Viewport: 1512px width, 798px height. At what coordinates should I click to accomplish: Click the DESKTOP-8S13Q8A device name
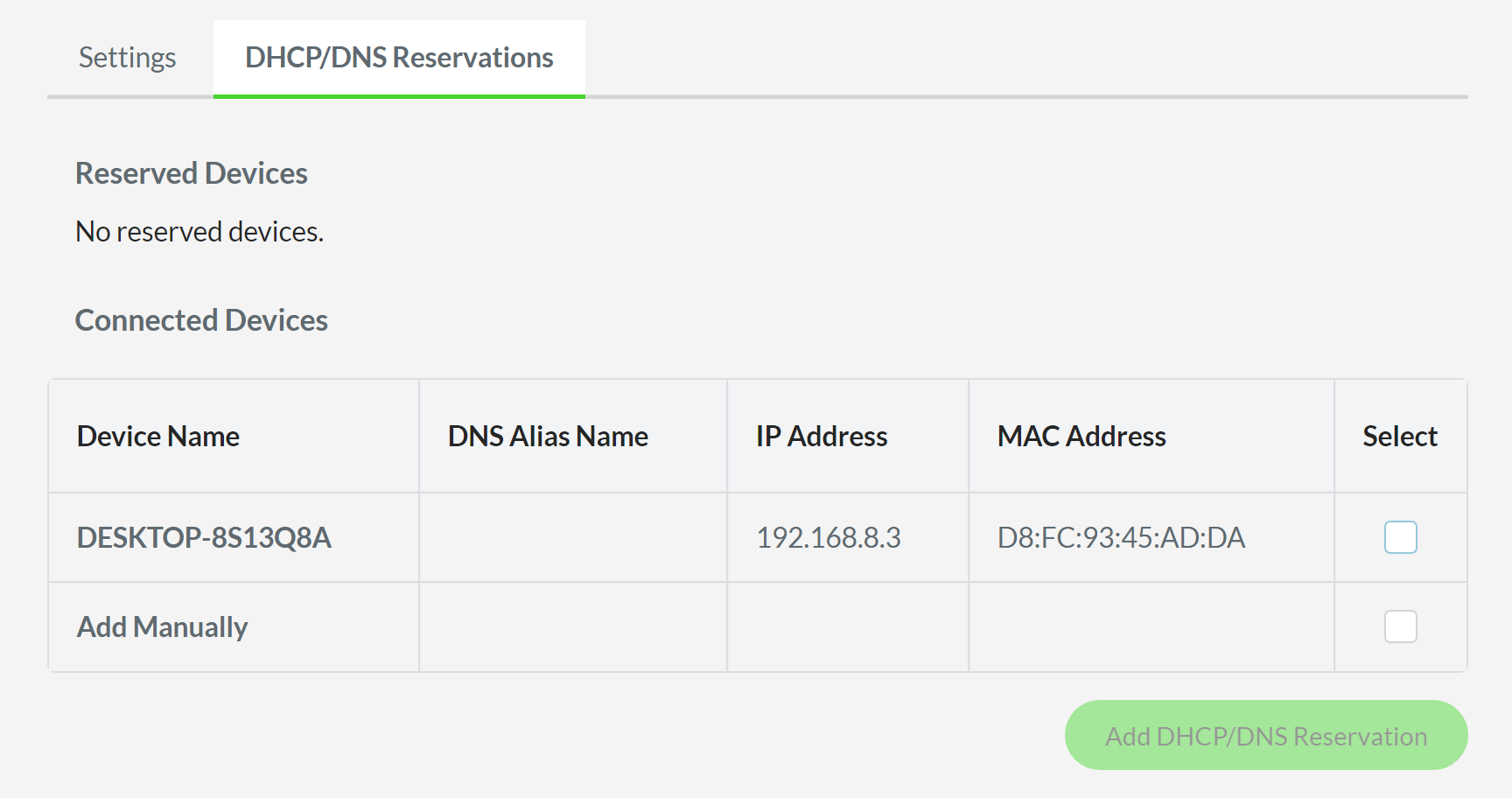pos(204,537)
